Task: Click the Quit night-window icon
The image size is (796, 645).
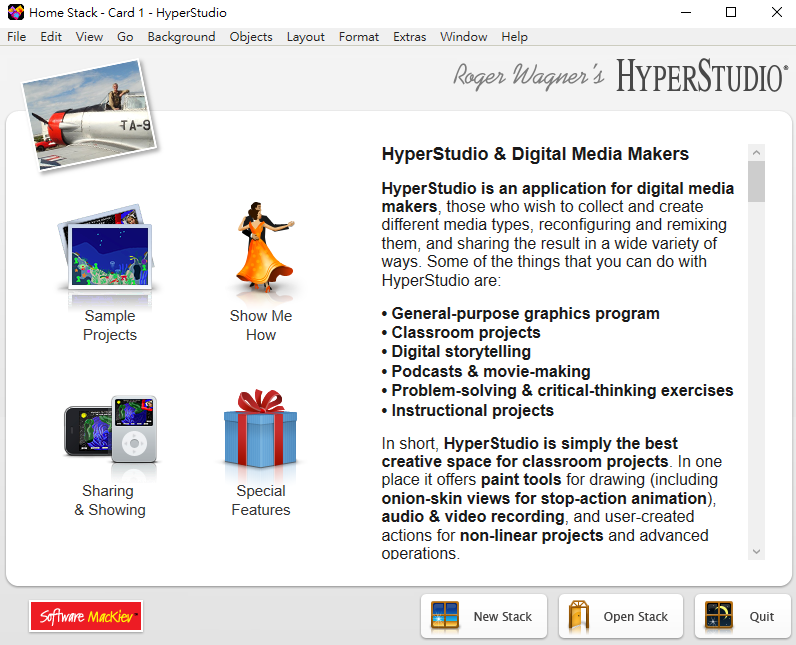Action: pyautogui.click(x=719, y=616)
